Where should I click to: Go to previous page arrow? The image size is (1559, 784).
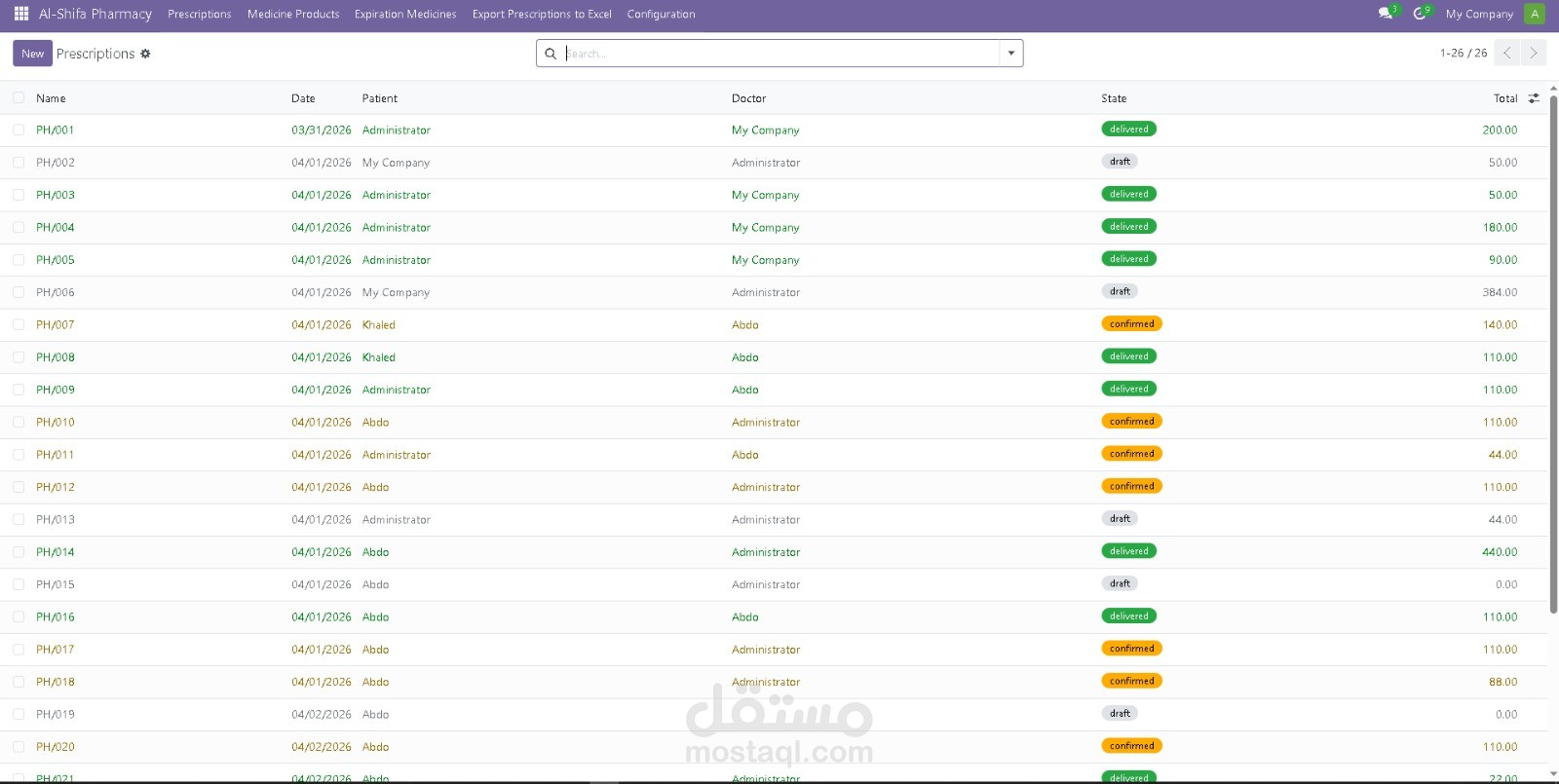pos(1506,53)
